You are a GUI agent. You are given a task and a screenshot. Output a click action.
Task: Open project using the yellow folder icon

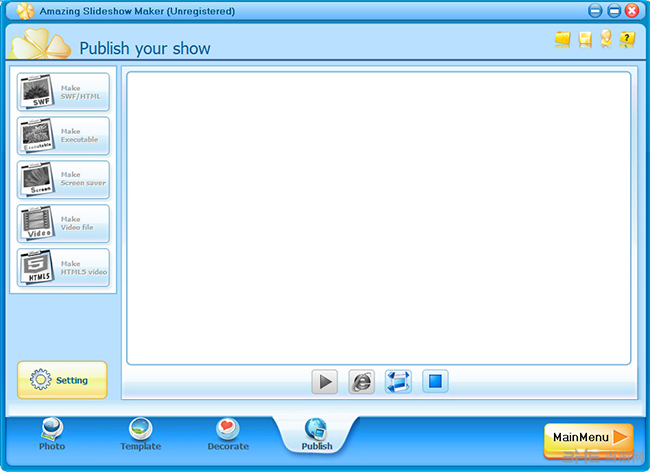(563, 39)
